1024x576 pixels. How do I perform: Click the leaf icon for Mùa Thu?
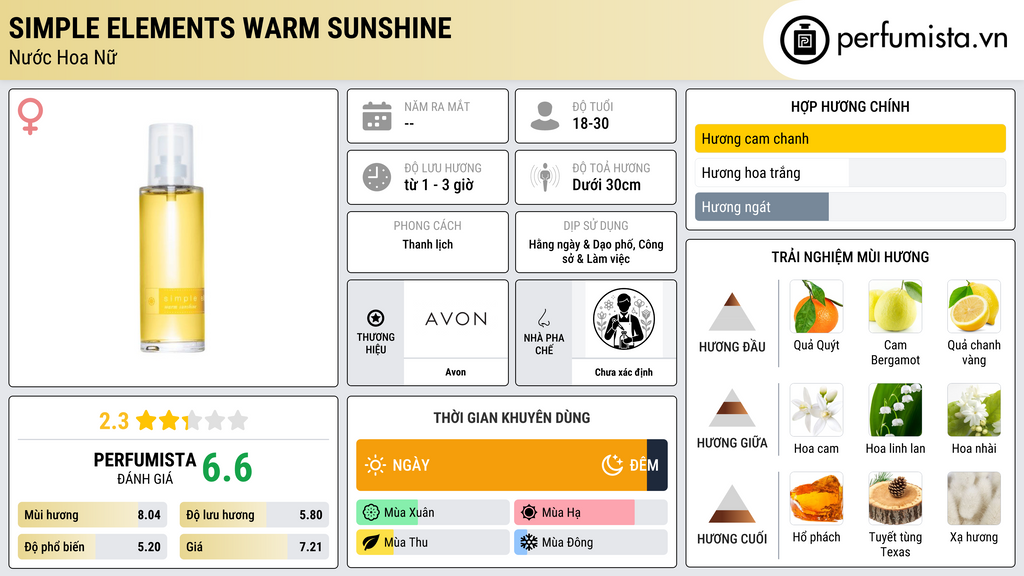tap(371, 543)
